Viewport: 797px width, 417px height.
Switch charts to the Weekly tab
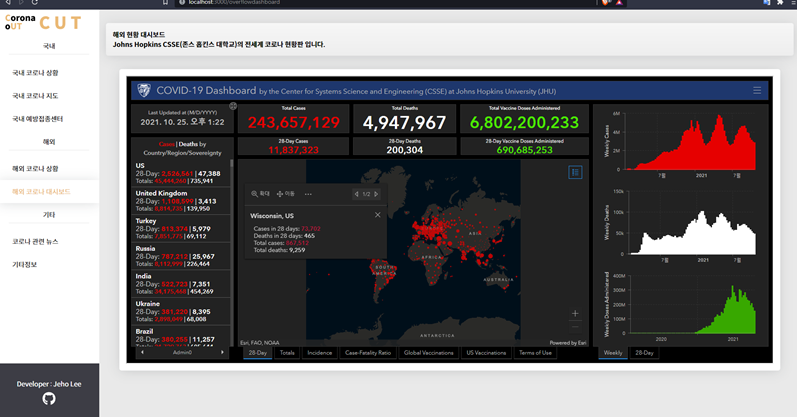pyautogui.click(x=613, y=353)
